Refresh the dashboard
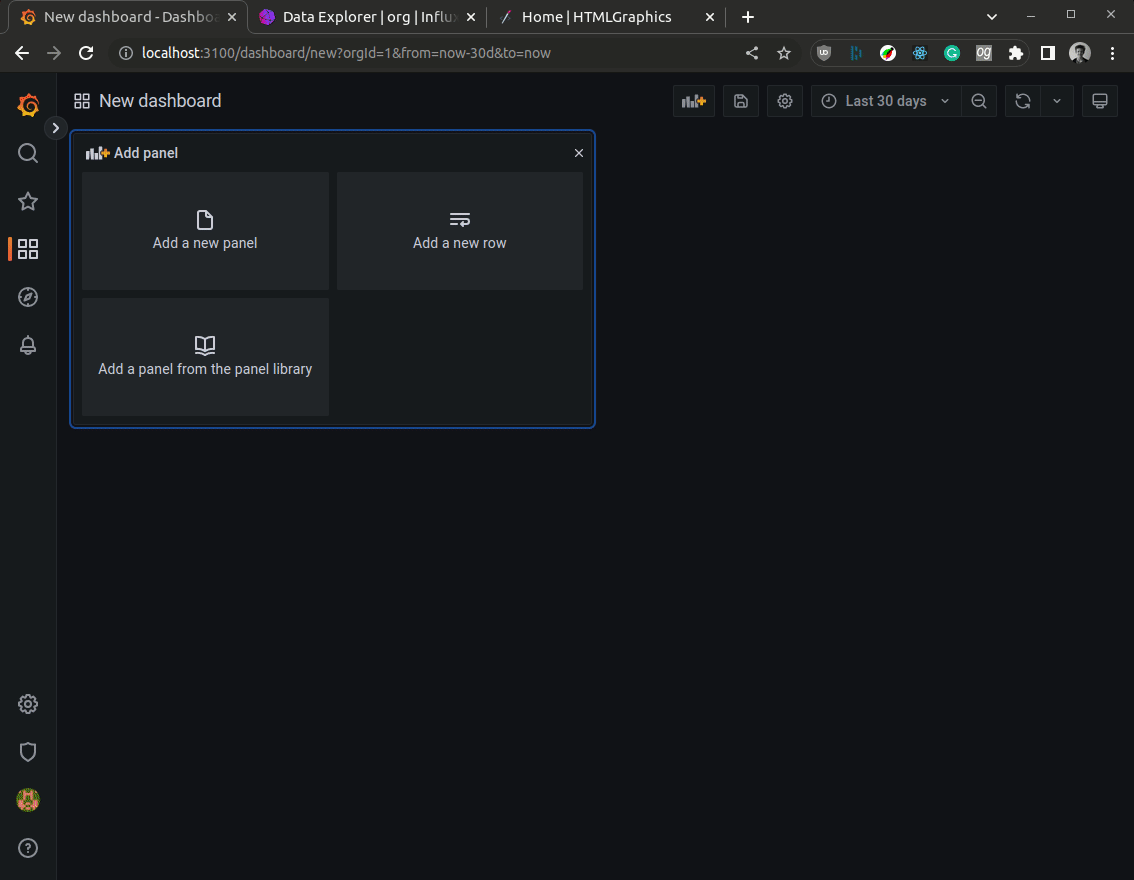1134x880 pixels. tap(1023, 101)
